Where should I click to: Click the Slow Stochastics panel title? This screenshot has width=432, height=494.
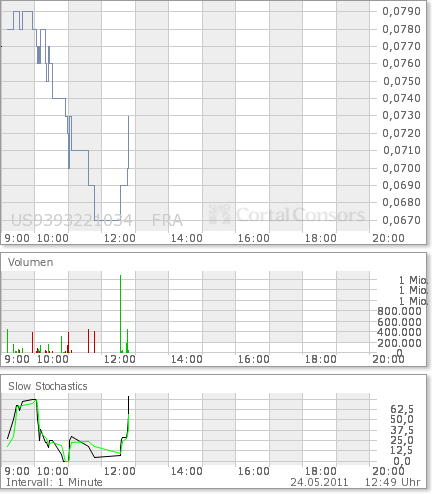pos(48,386)
